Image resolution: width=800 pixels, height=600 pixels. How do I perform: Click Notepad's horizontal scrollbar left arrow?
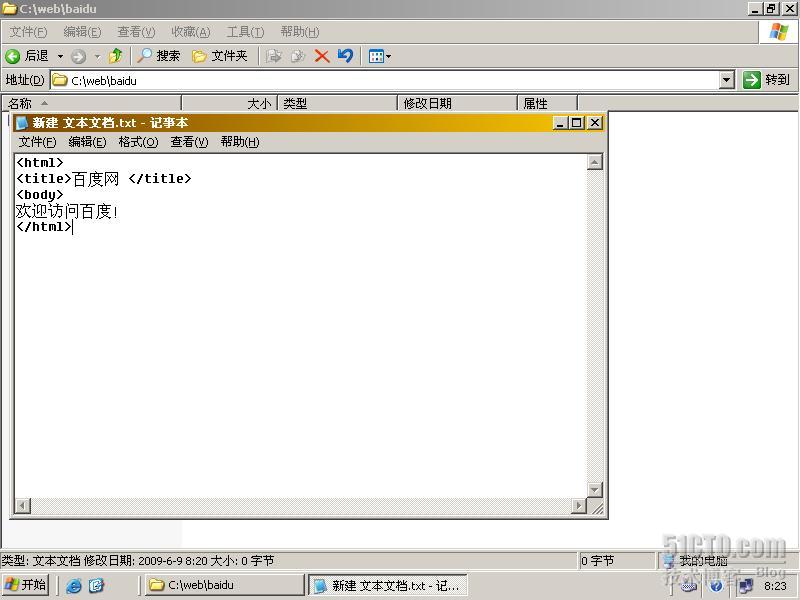coord(22,506)
